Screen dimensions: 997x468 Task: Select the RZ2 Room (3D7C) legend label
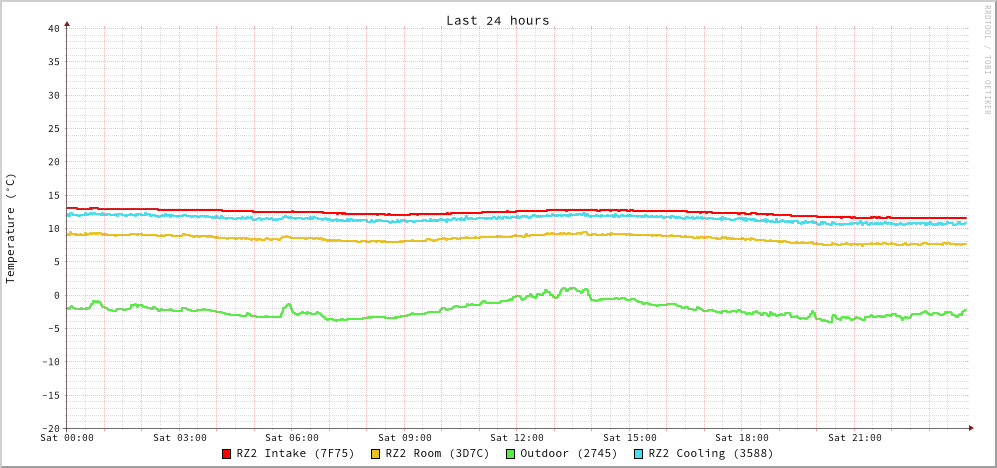click(437, 453)
